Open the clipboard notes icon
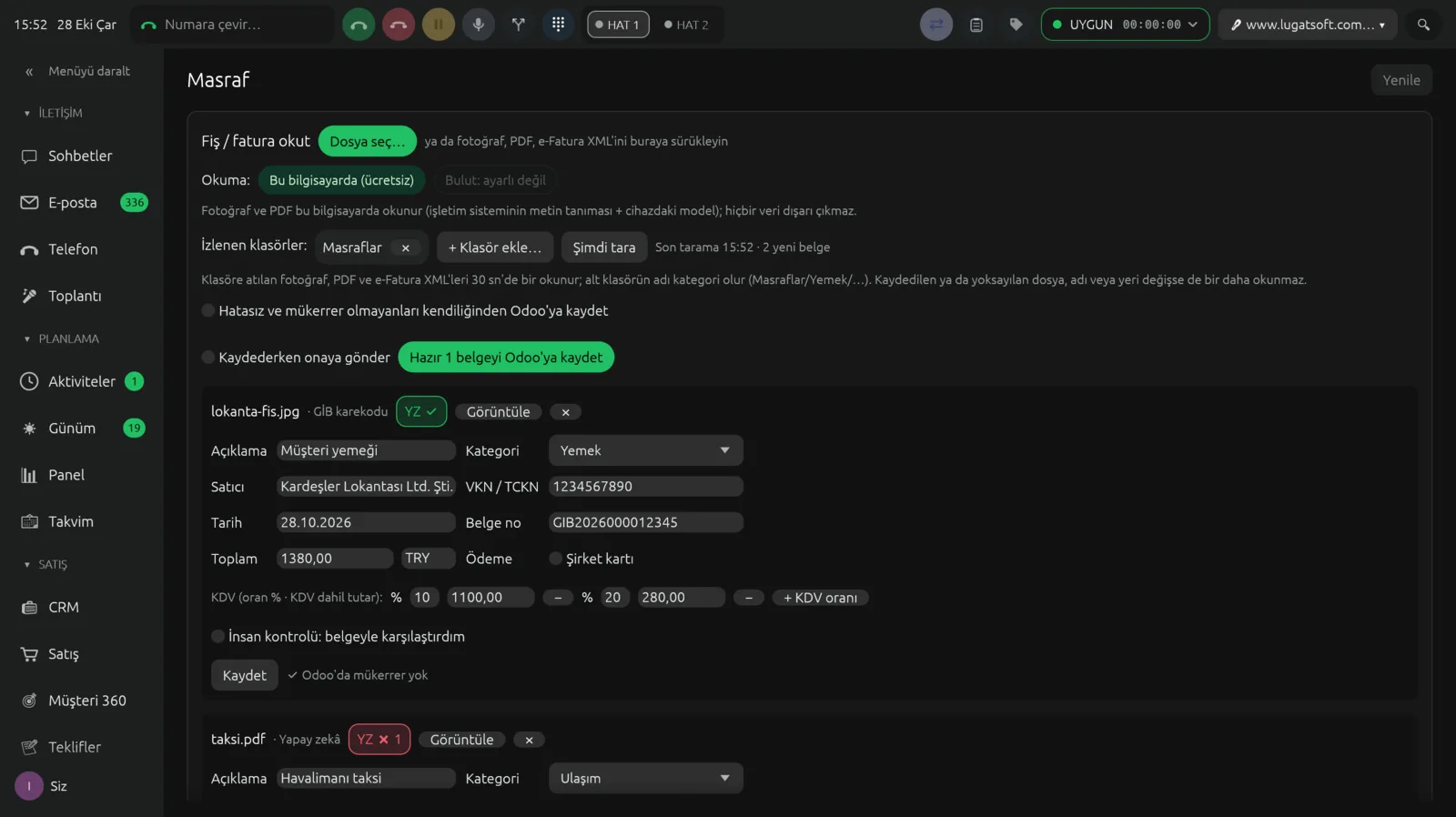 click(x=976, y=25)
